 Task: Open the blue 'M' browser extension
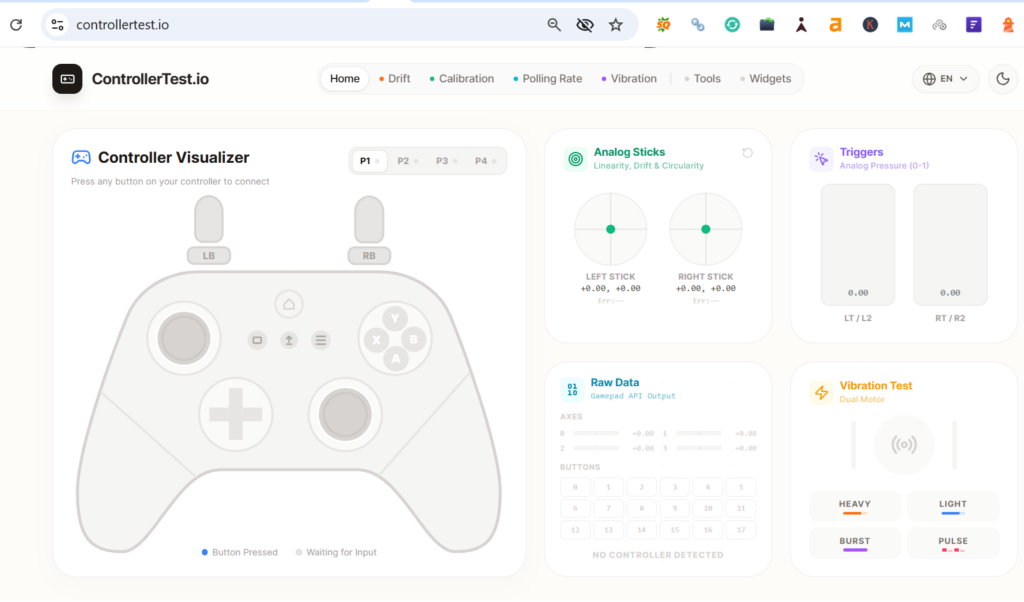click(x=904, y=25)
